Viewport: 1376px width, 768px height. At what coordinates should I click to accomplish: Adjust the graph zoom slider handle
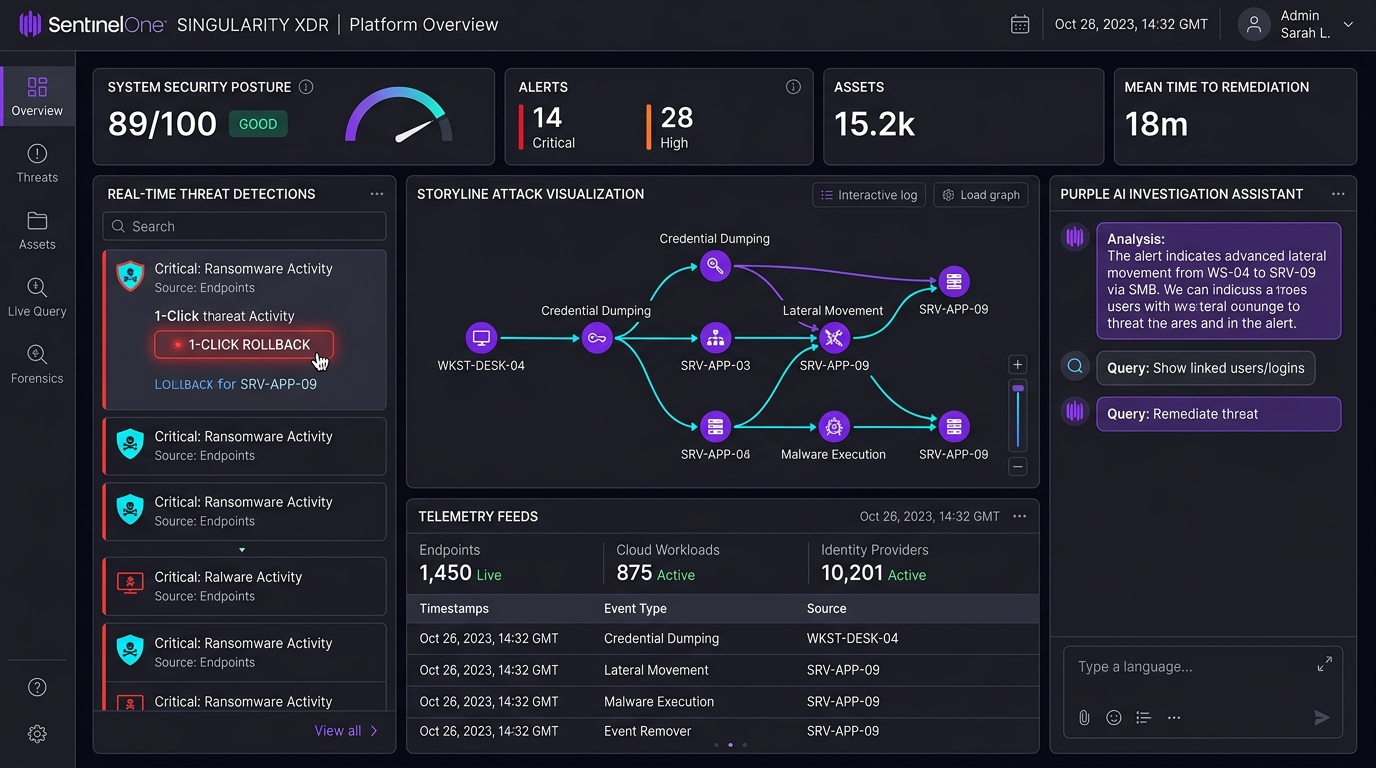[1018, 388]
